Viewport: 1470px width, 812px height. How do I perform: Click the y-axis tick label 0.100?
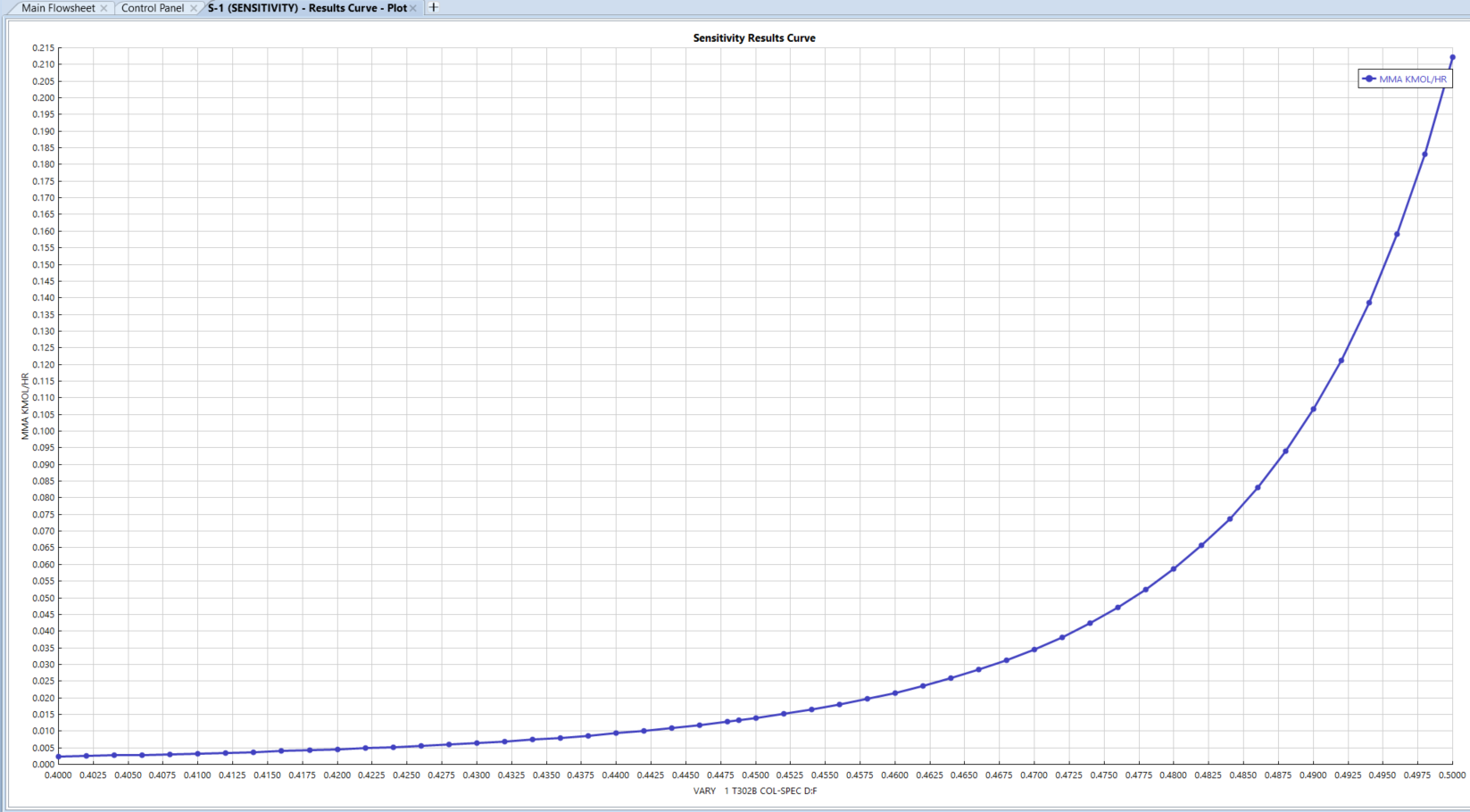click(43, 431)
